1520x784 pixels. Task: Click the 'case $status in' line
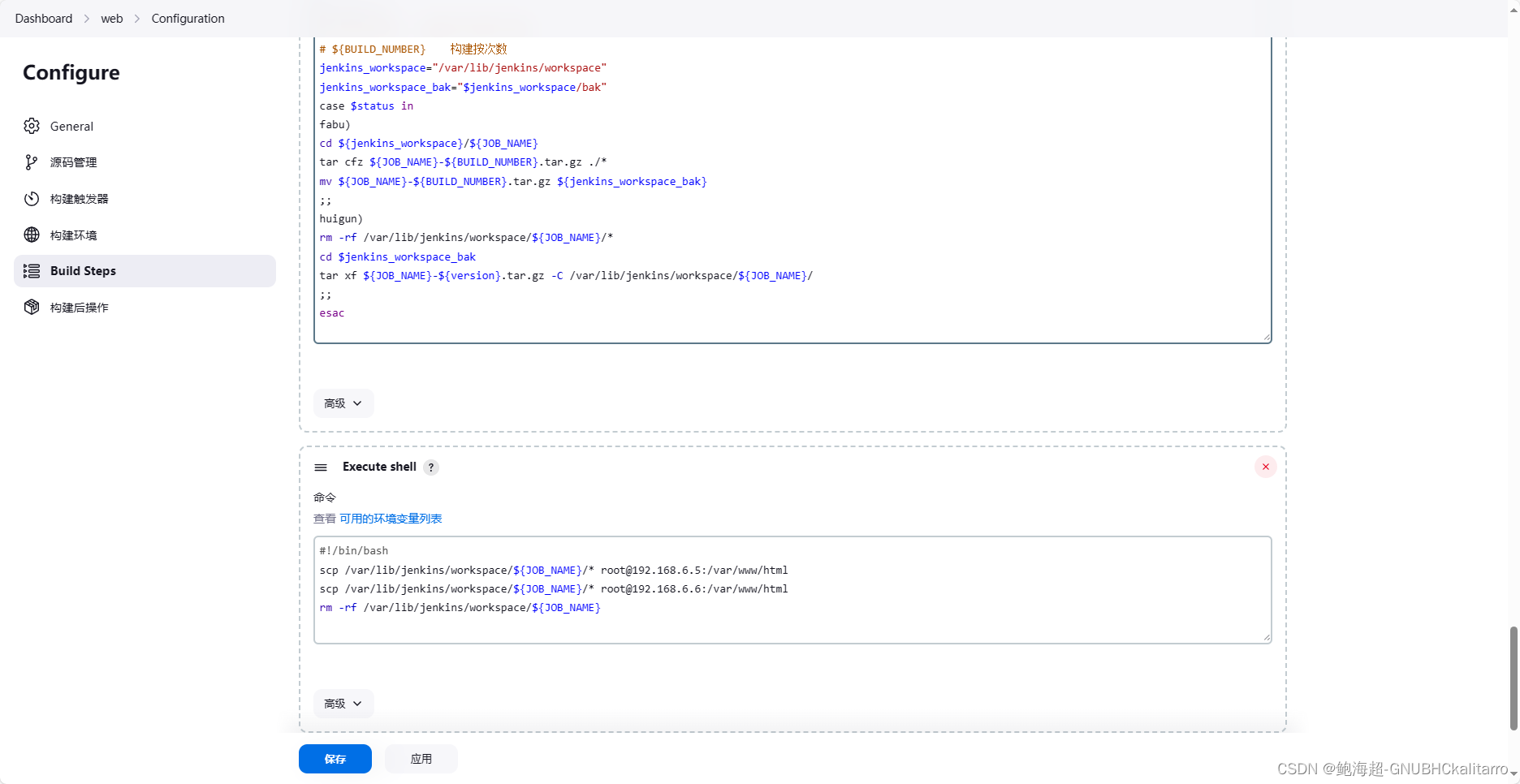tap(366, 106)
